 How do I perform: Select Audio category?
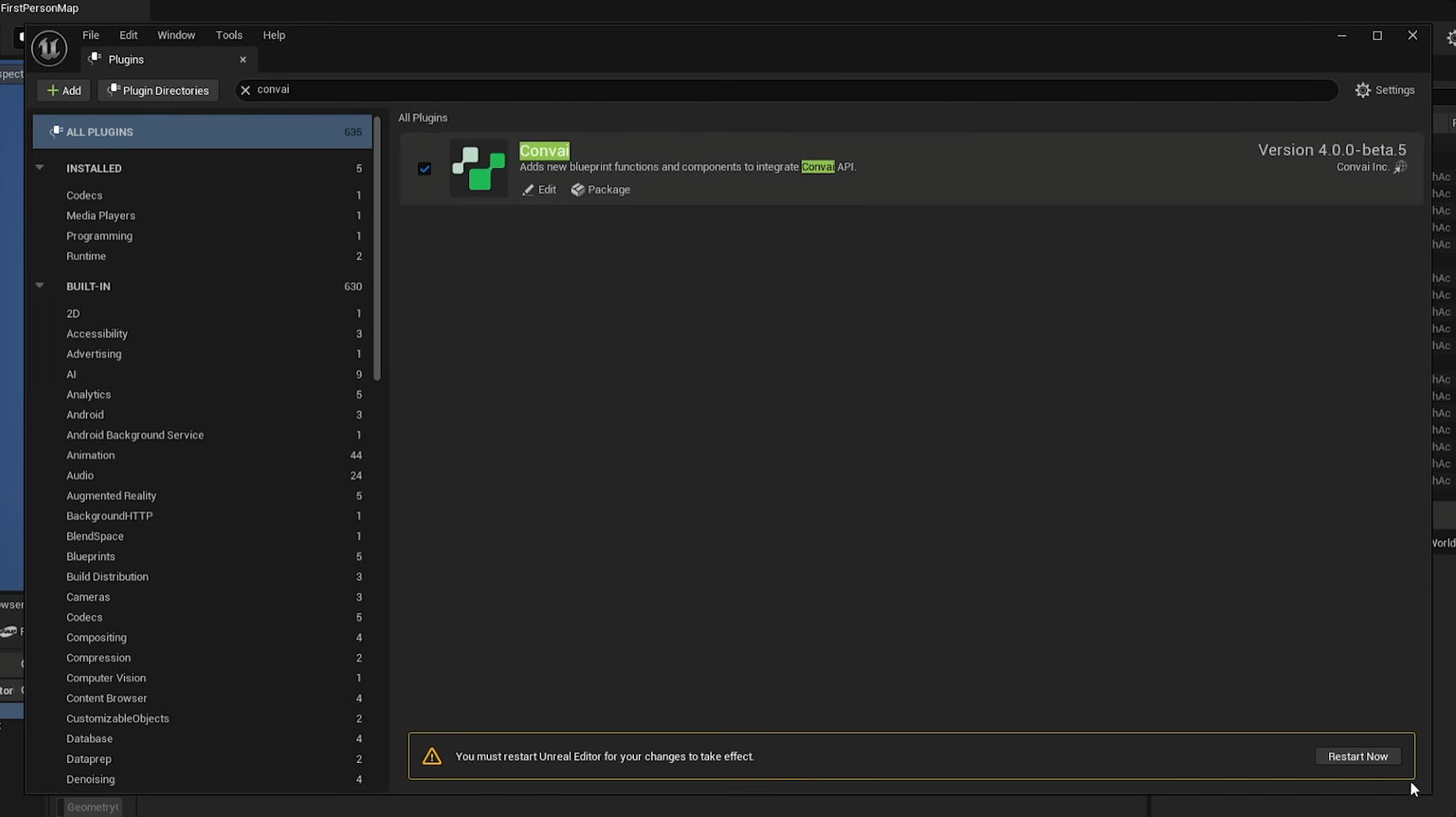click(x=202, y=475)
